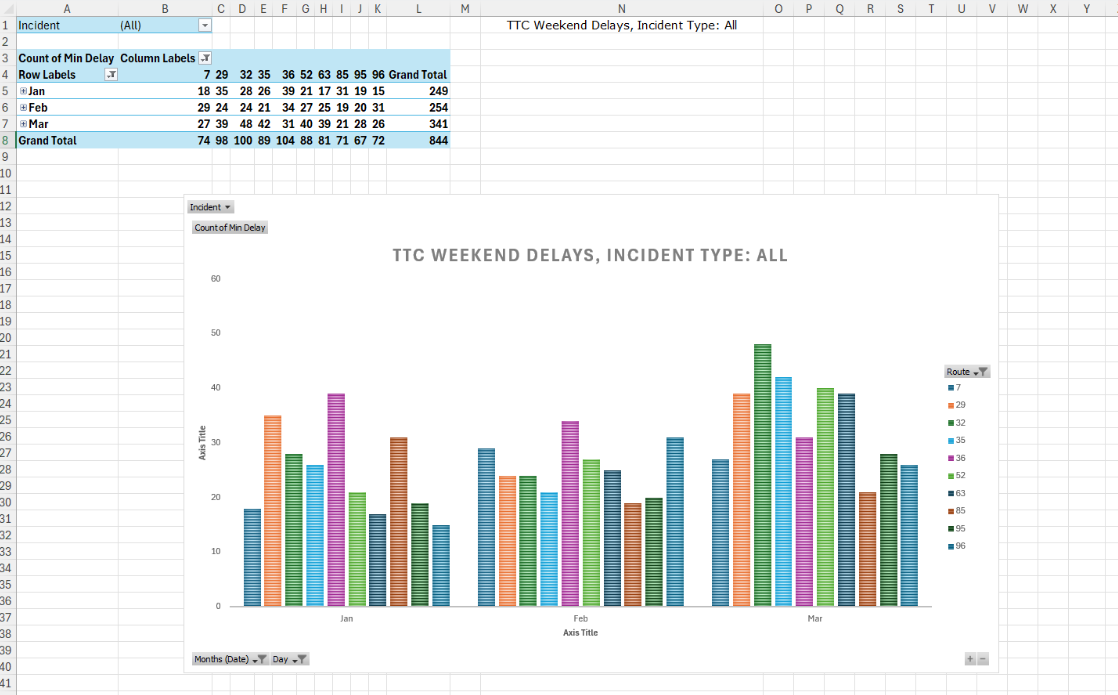
Task: Open the Day chart field filter
Action: [x=290, y=659]
